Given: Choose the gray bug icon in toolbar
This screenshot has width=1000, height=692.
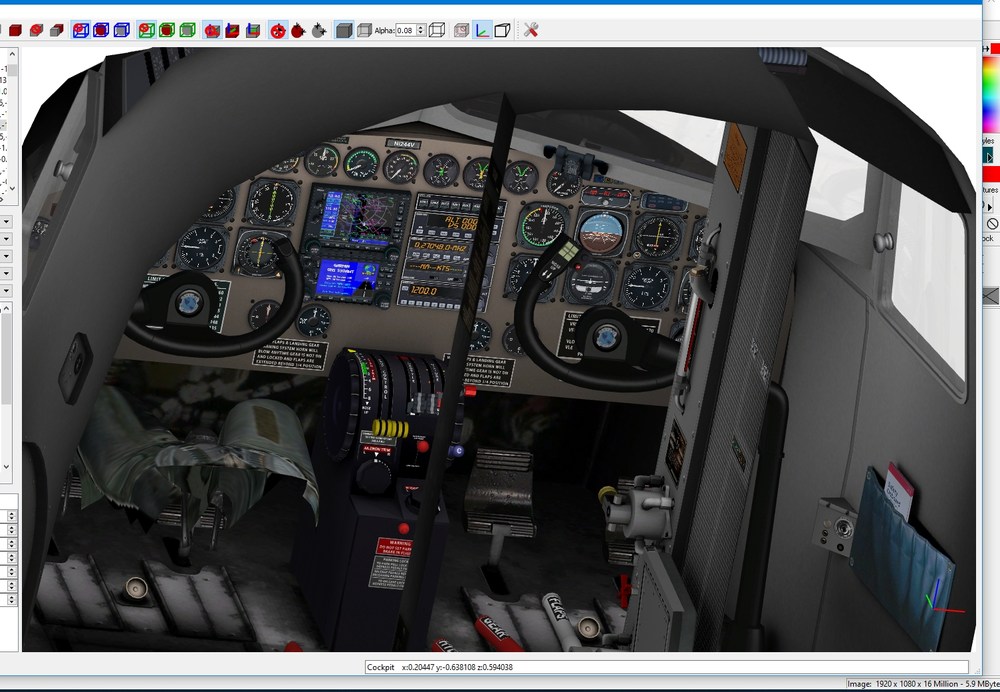Looking at the screenshot, I should [319, 30].
